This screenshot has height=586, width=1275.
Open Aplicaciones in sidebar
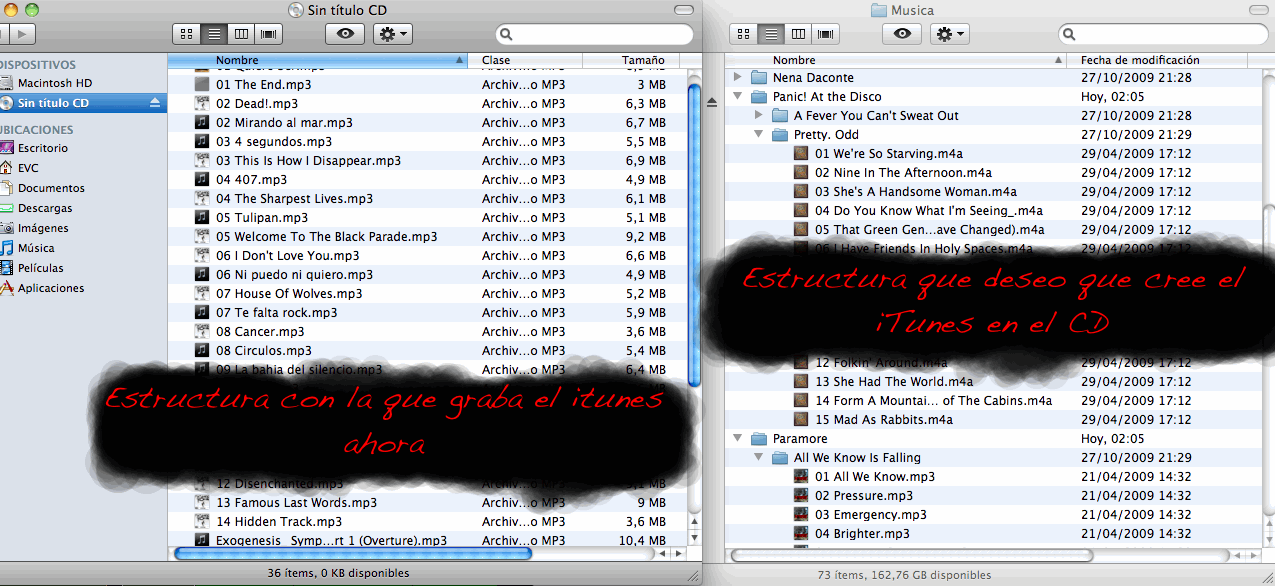pyautogui.click(x=51, y=288)
